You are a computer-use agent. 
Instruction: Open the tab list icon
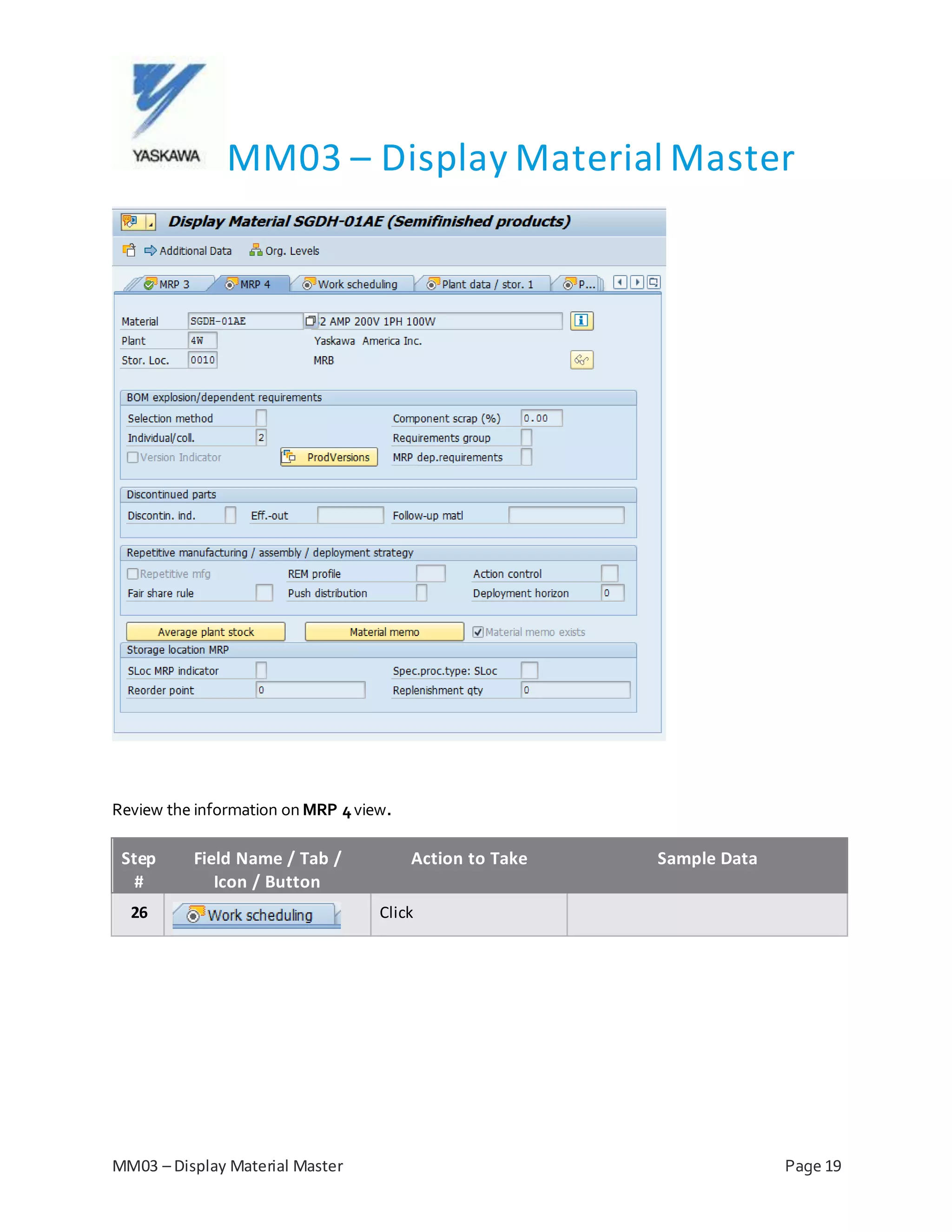(x=654, y=282)
